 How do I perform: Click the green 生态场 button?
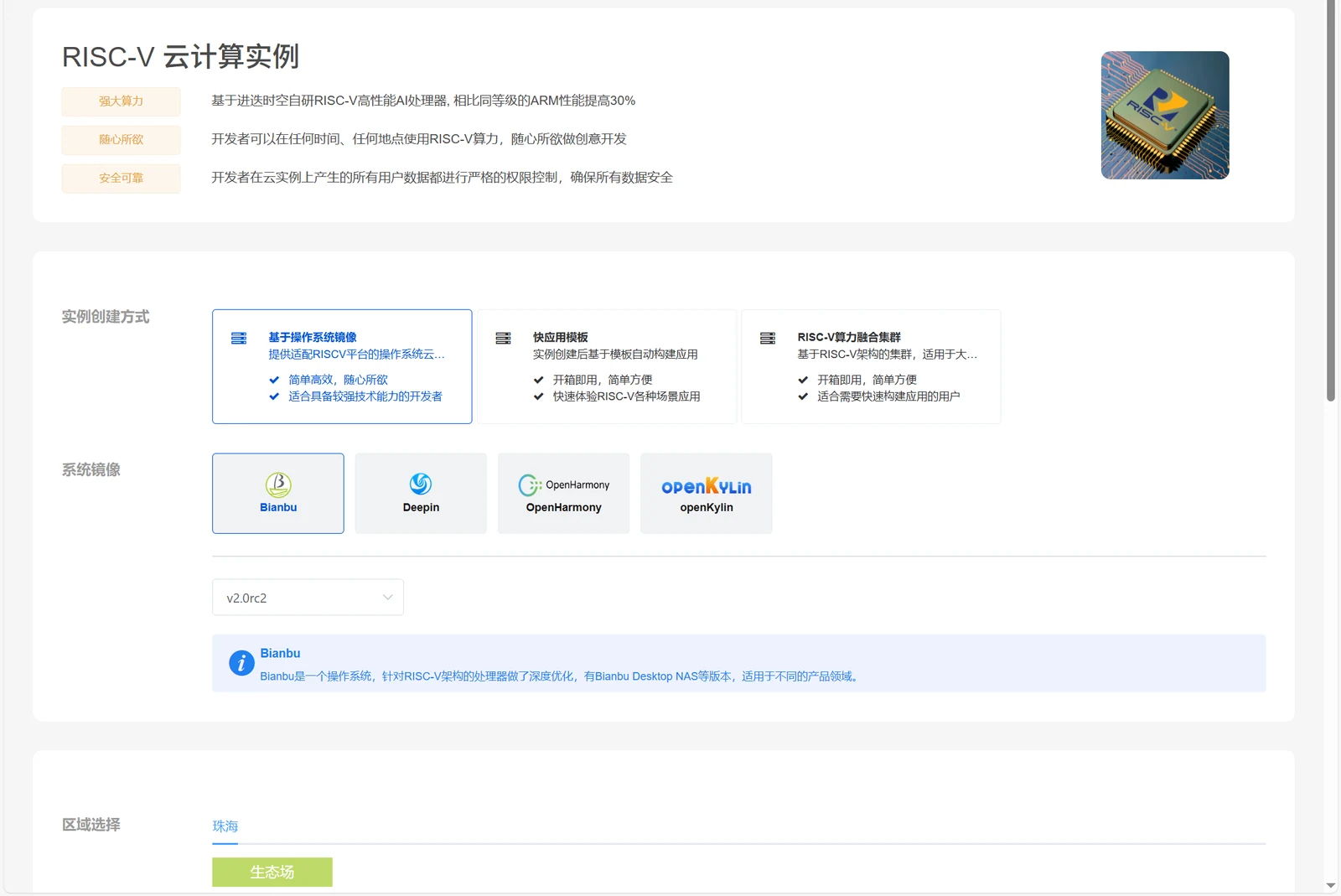(x=272, y=872)
